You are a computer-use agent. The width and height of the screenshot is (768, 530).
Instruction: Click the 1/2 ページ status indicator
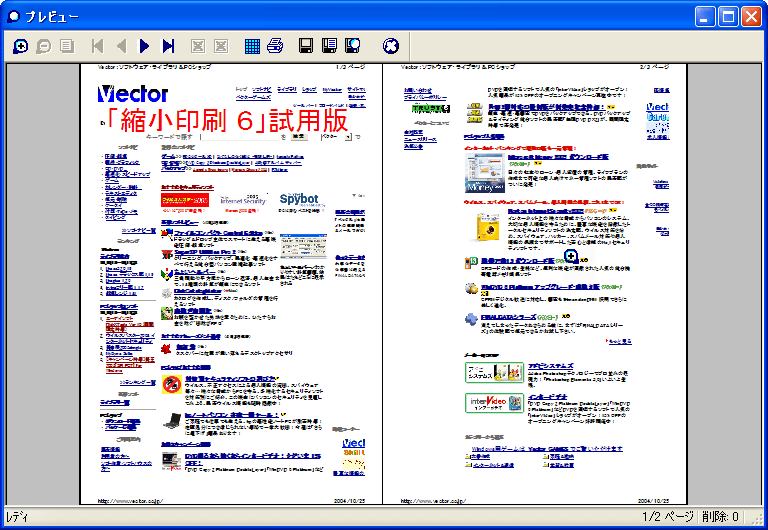tap(668, 516)
